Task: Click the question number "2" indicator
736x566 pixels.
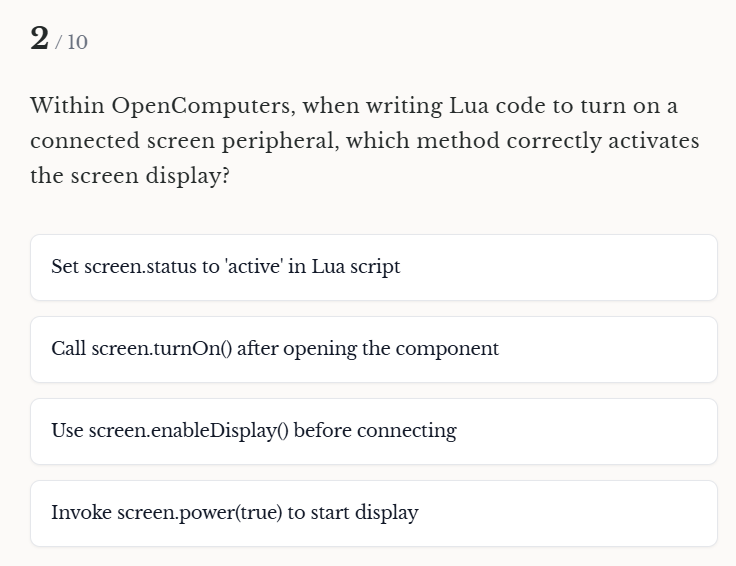Action: coord(40,38)
